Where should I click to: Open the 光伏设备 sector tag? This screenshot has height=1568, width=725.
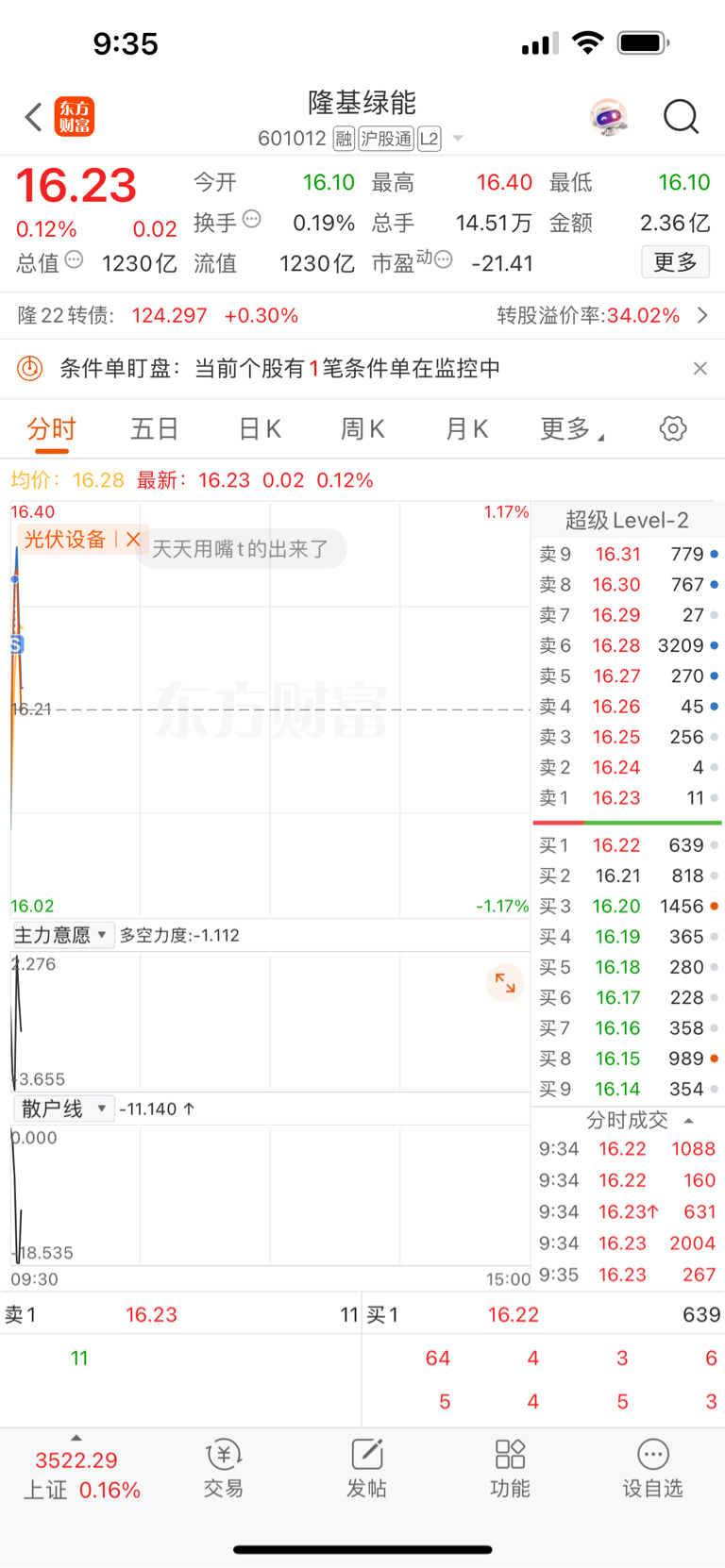65,539
